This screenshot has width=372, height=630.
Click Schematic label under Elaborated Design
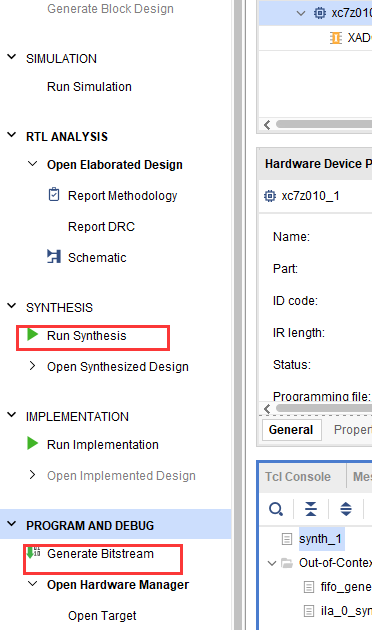pos(97,258)
